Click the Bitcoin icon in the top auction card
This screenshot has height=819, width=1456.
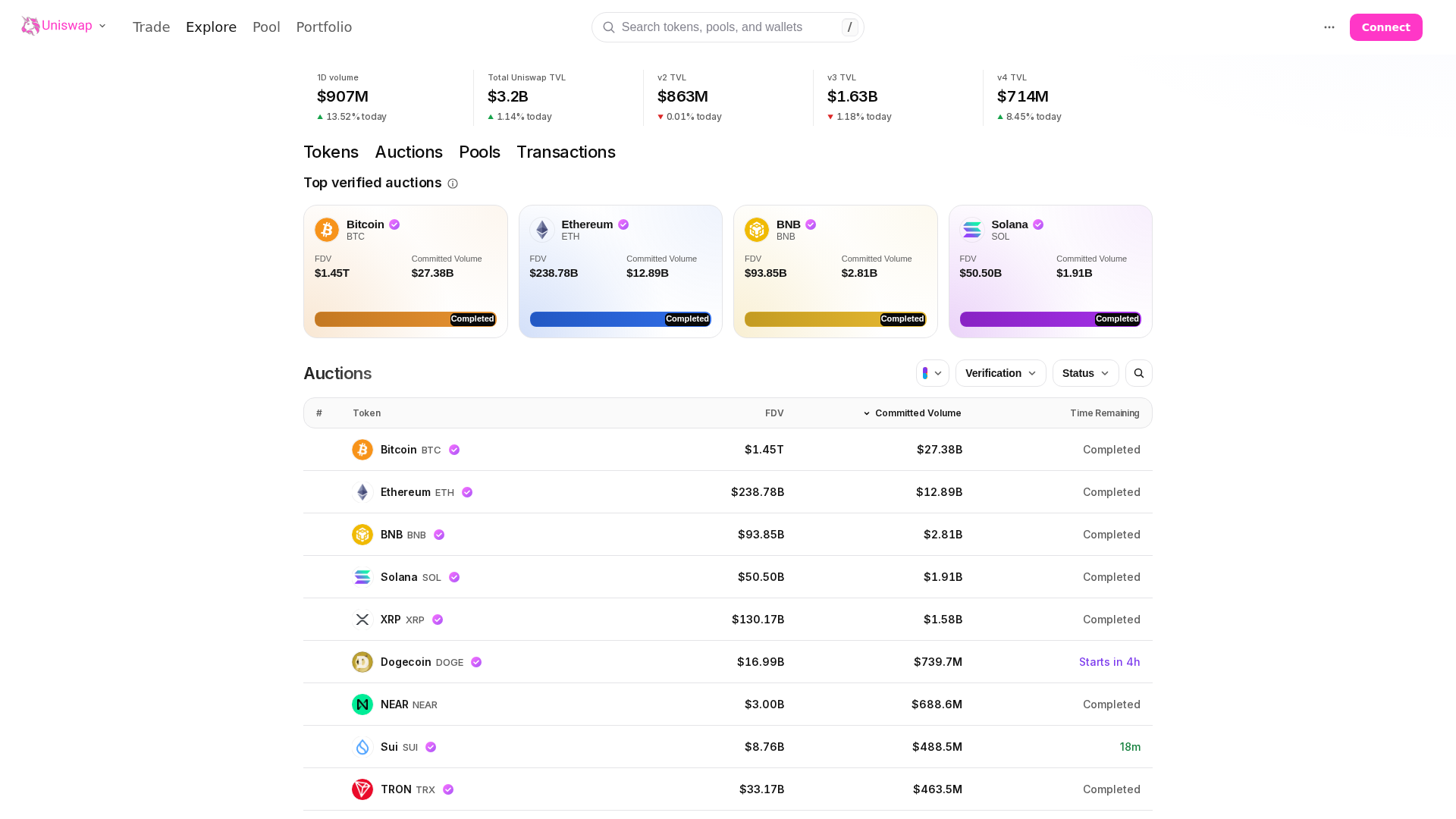[x=327, y=230]
